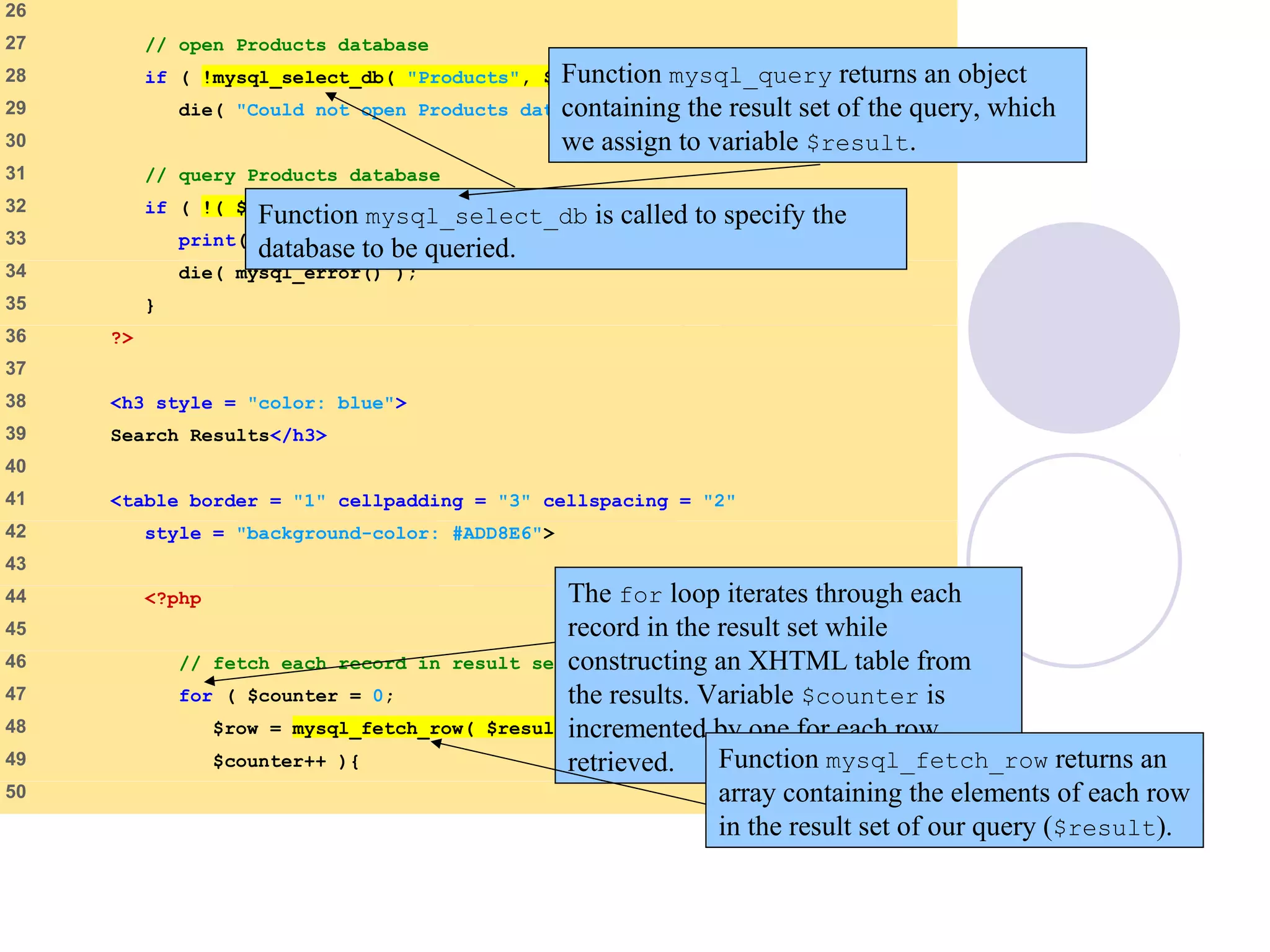Click 'cellspacing' attribute on line 41
This screenshot has height=952, width=1270.
click(606, 501)
